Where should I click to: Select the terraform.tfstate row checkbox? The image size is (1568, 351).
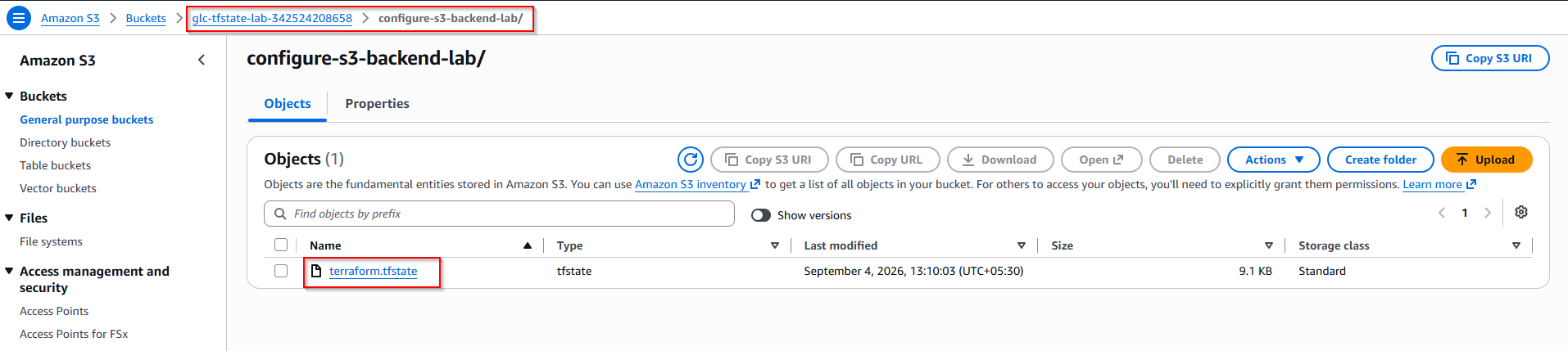281,271
